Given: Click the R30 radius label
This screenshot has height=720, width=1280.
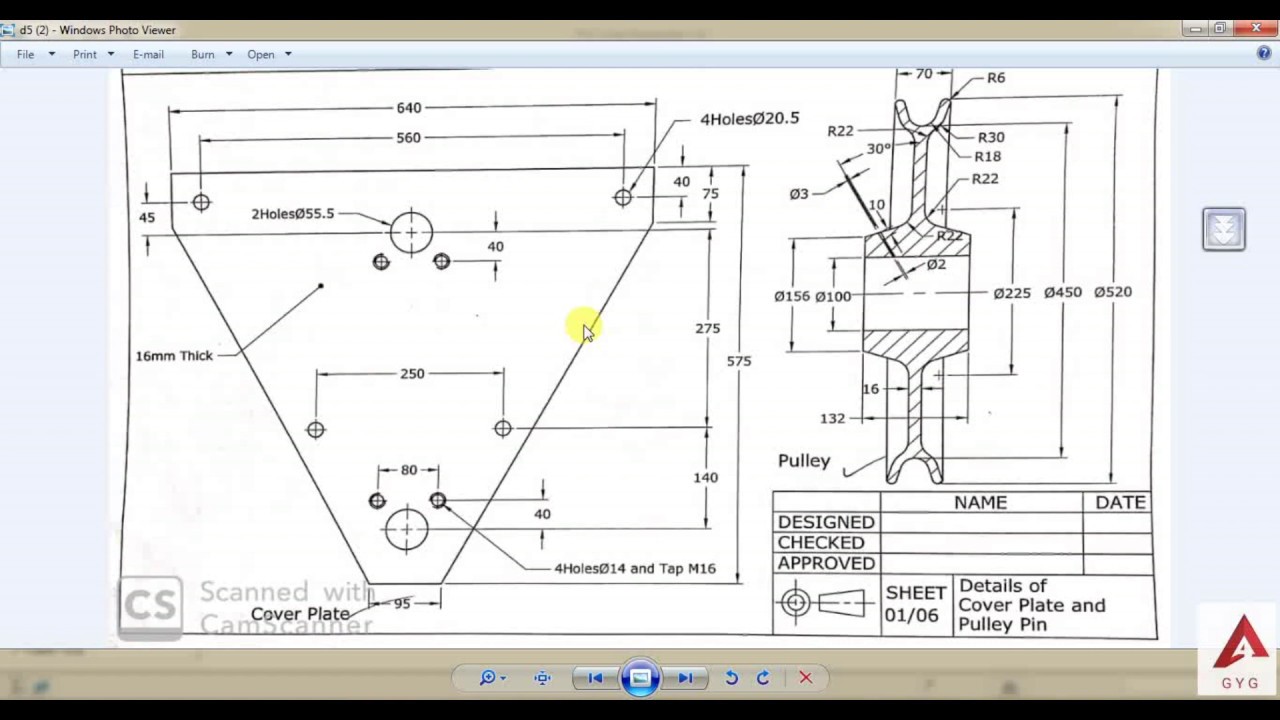Looking at the screenshot, I should click(x=991, y=138).
